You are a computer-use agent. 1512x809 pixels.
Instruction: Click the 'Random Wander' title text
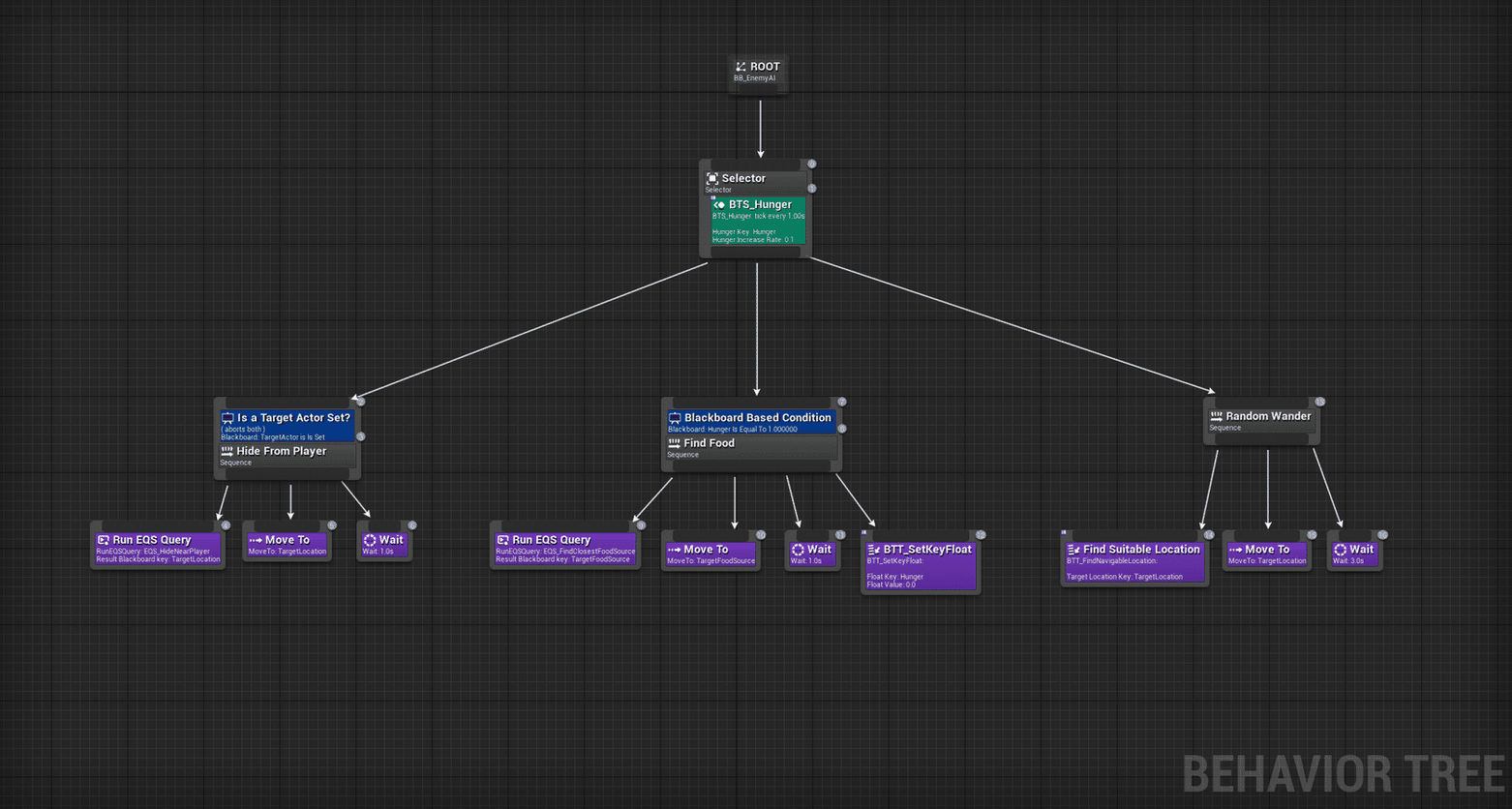1268,416
